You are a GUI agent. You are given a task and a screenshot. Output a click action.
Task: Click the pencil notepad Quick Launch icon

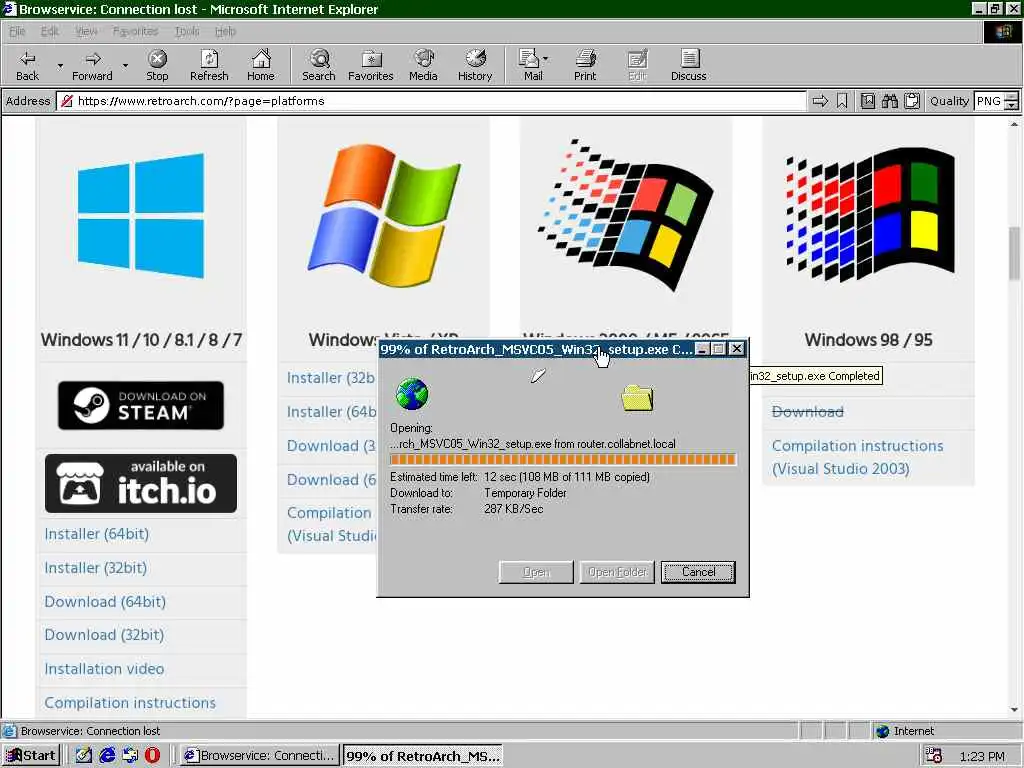(x=84, y=755)
